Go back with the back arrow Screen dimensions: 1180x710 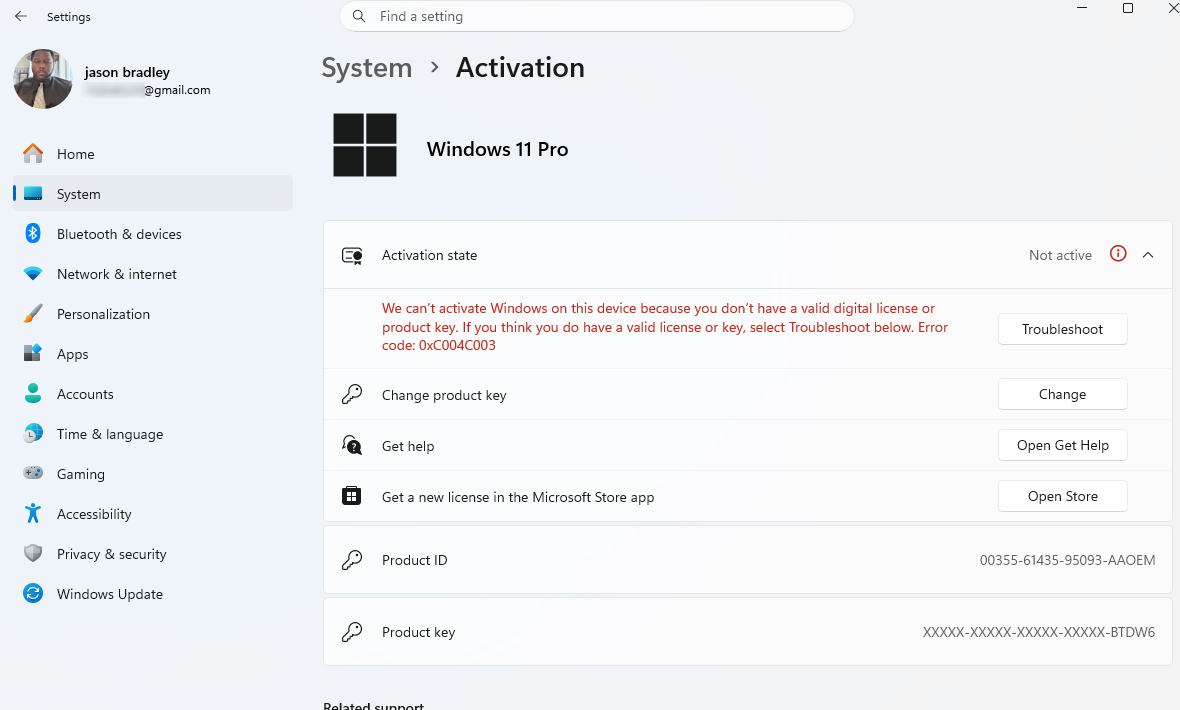coord(21,16)
